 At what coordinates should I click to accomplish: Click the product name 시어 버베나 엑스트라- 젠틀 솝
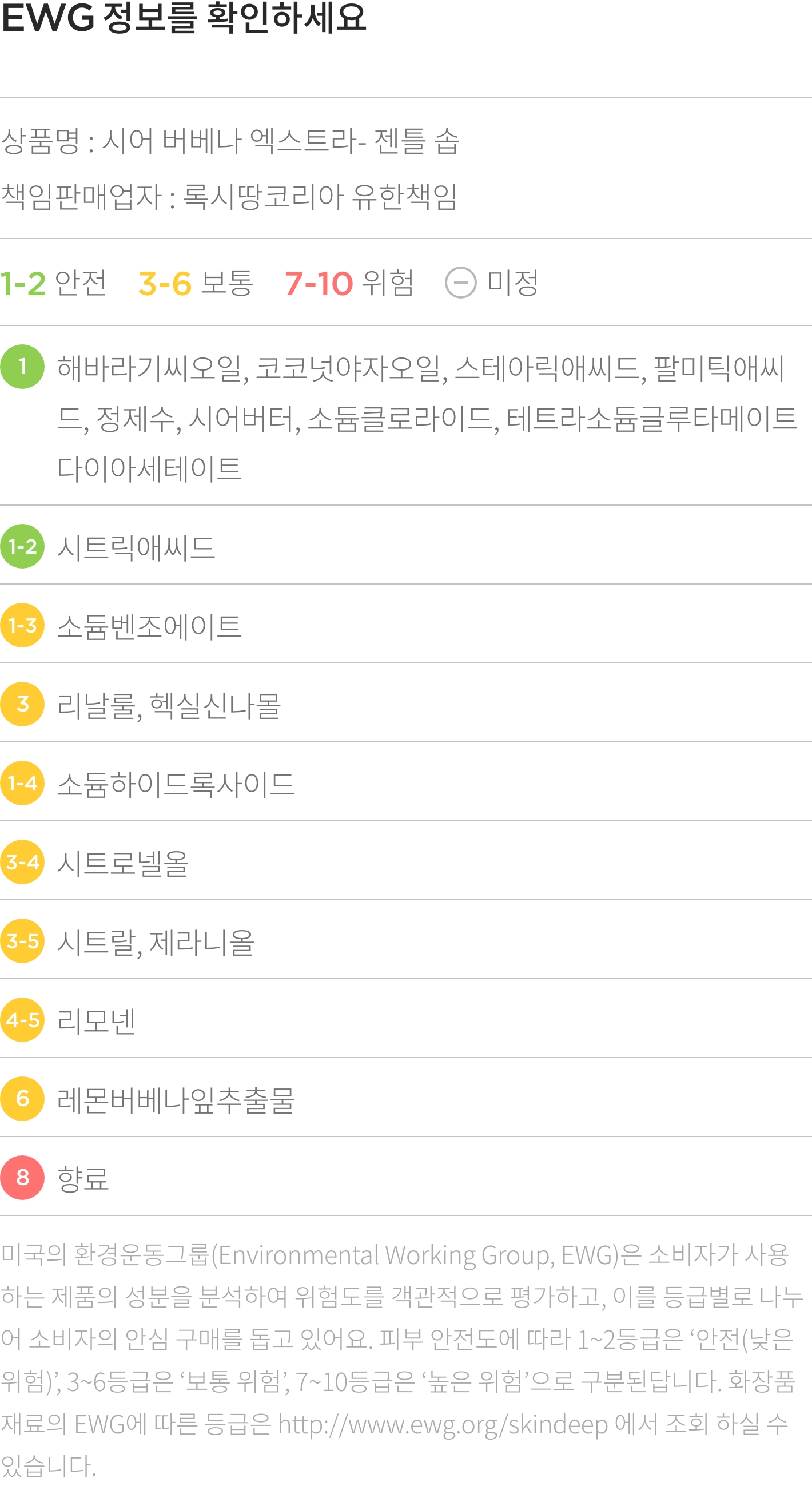[x=281, y=141]
